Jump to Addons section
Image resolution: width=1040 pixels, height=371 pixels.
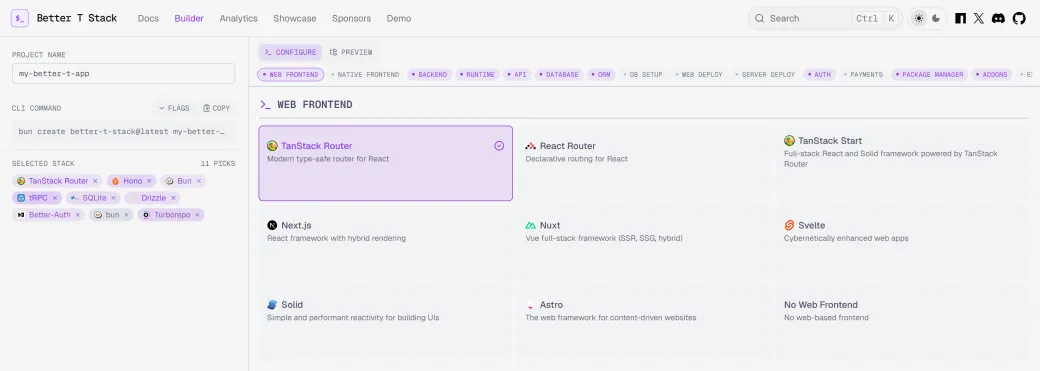tap(992, 75)
